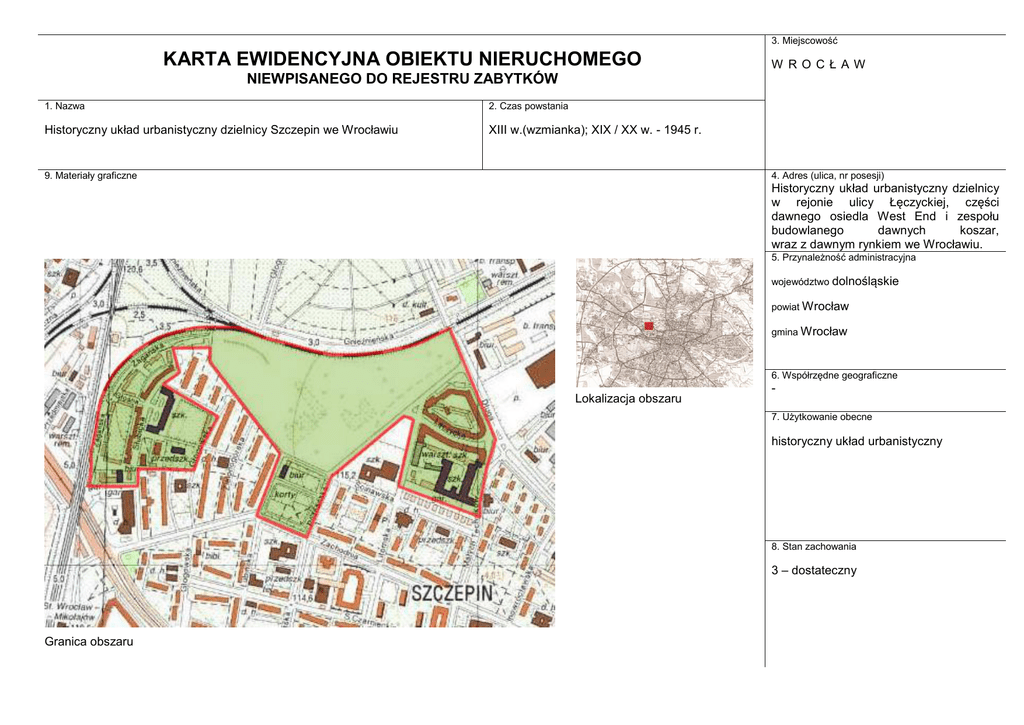1024x725 pixels.
Task: Click the 'Granica obszaru' caption
Action: (89, 641)
